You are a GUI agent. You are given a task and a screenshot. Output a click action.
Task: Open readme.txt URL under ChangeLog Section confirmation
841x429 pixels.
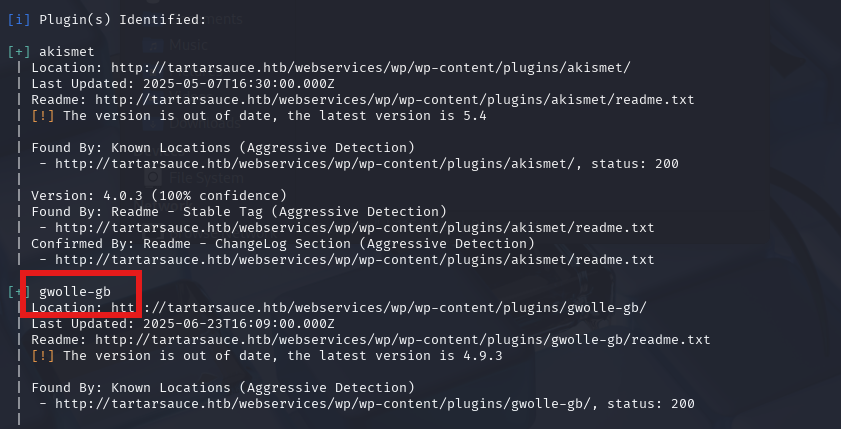[x=355, y=260]
